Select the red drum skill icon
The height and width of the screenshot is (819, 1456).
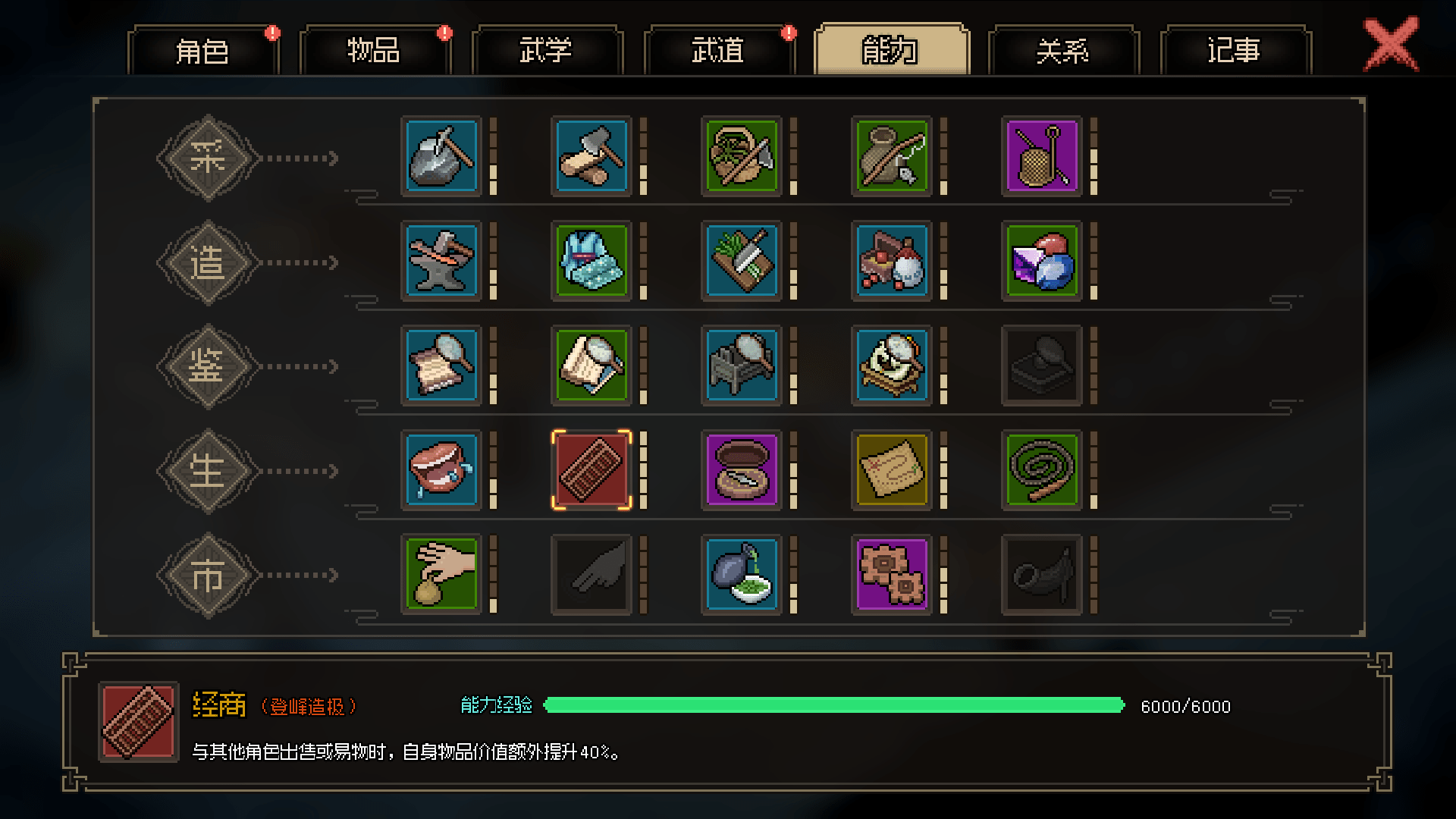pyautogui.click(x=441, y=470)
